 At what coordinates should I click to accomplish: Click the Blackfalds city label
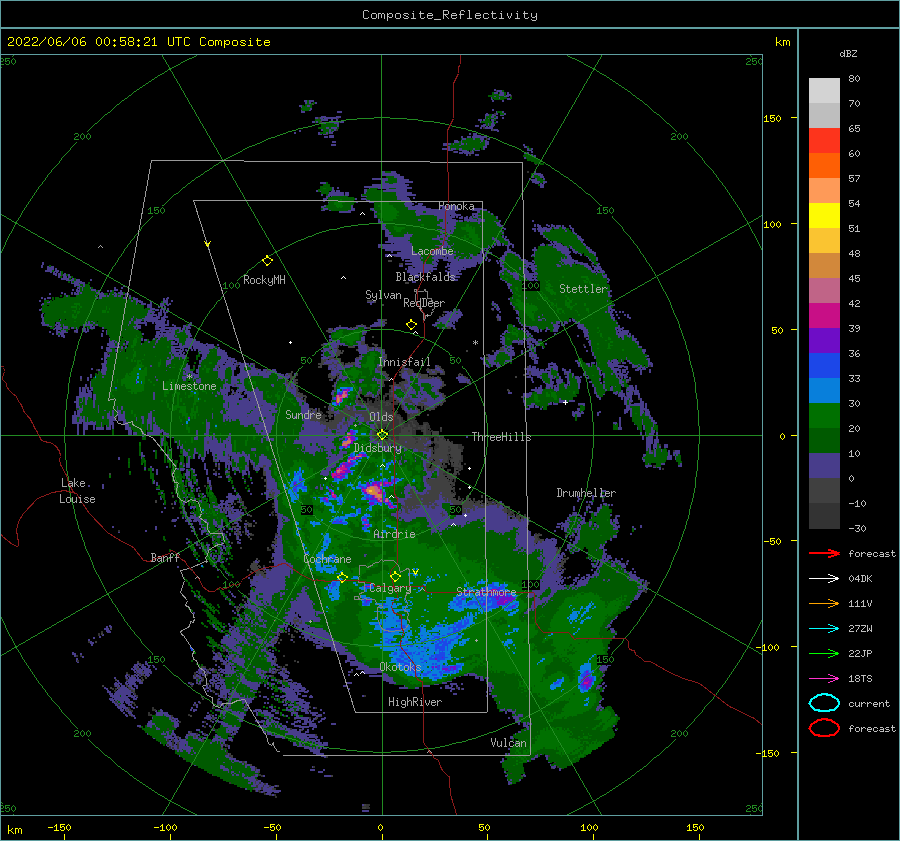(x=425, y=277)
